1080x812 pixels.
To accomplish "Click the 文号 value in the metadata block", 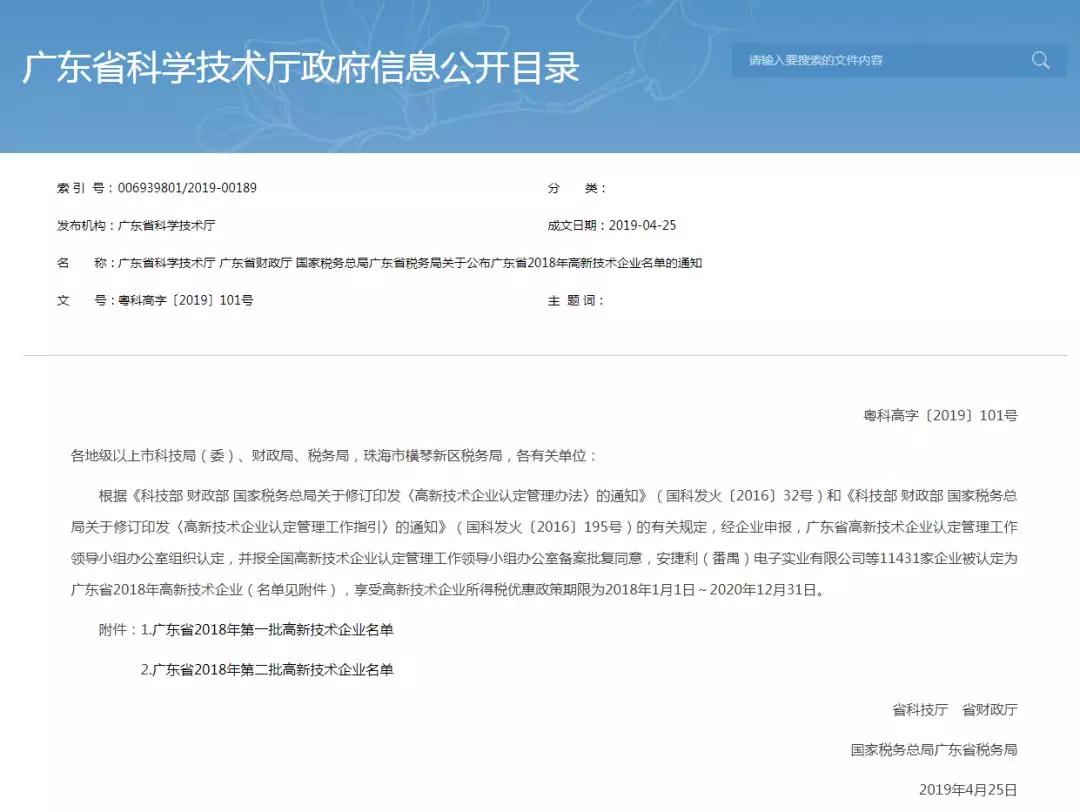I will point(185,300).
